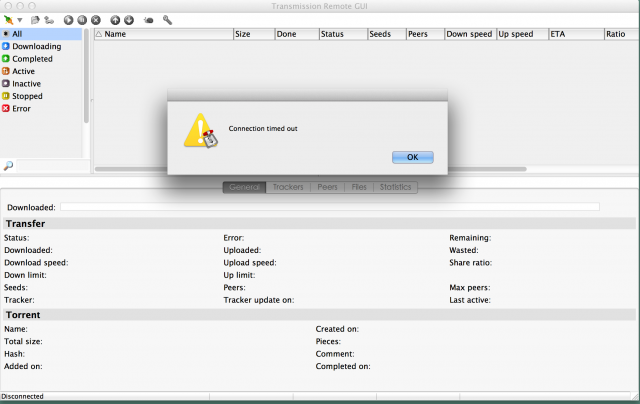Remove the torrent with the X icon

tap(96, 20)
